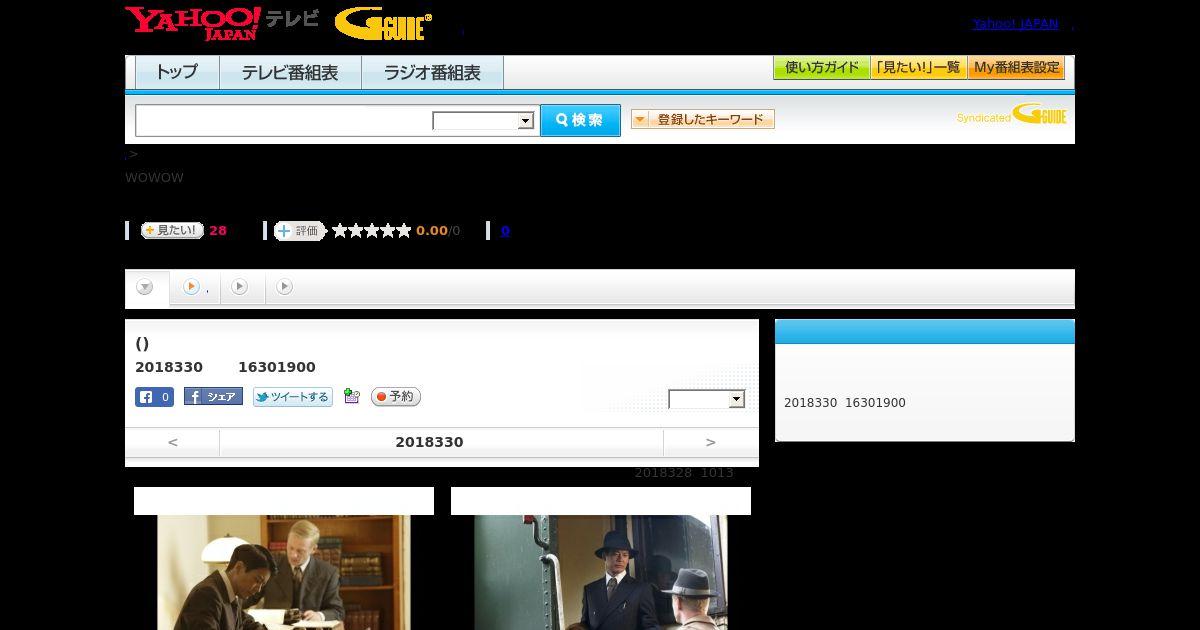Select the fourth tab with gray play icon
1200x630 pixels.
[285, 287]
